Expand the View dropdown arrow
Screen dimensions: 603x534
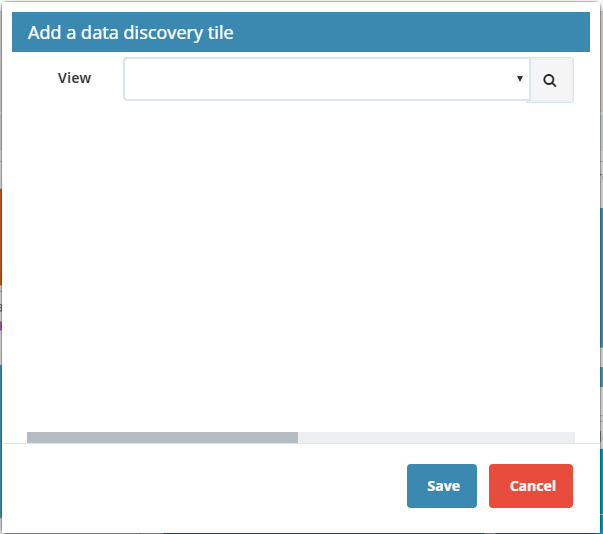point(520,78)
